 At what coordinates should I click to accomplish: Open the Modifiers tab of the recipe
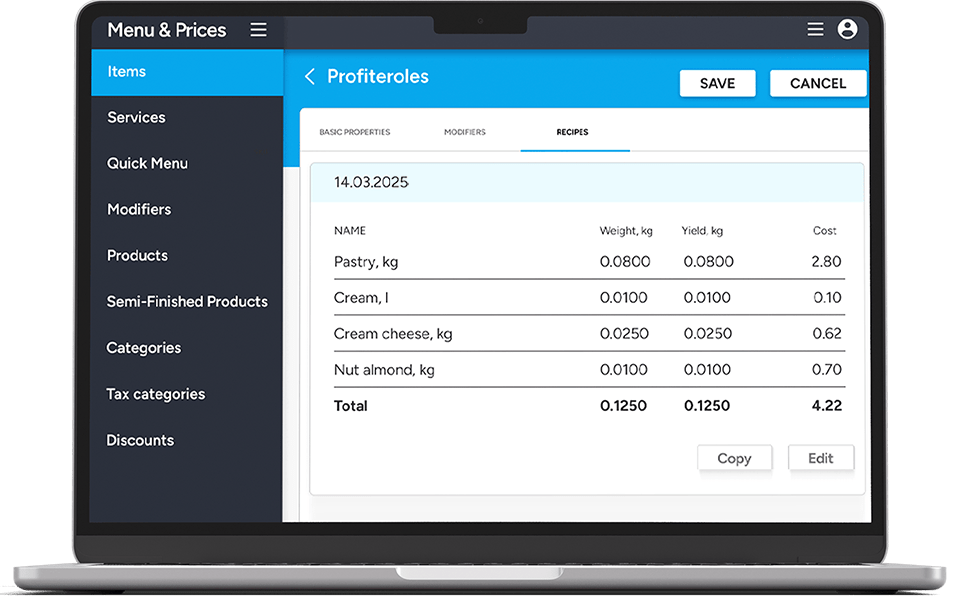click(x=464, y=131)
